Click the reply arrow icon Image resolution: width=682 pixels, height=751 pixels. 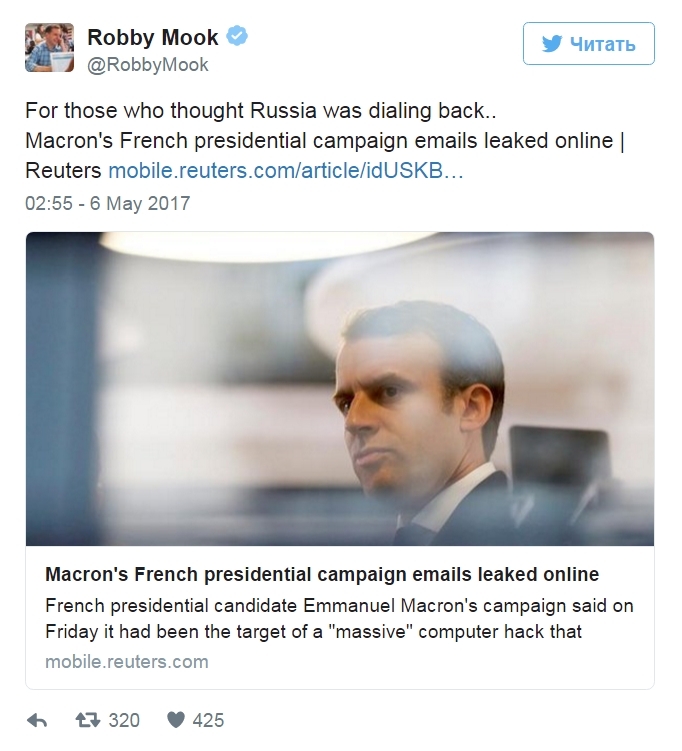[37, 720]
